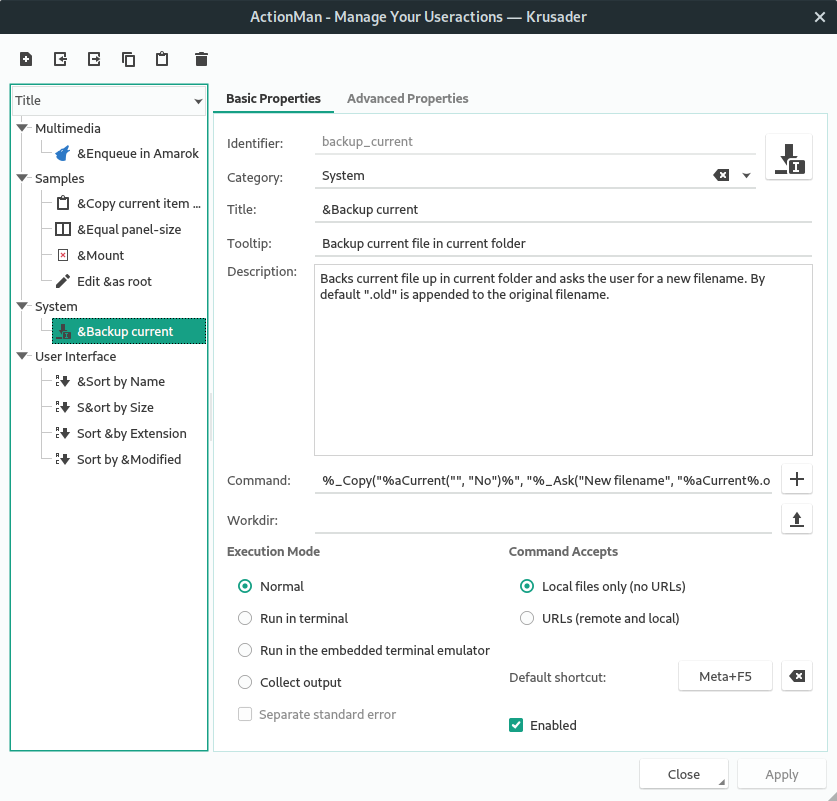Select Run in terminal execution mode
Viewport: 837px width, 801px height.
click(x=245, y=618)
